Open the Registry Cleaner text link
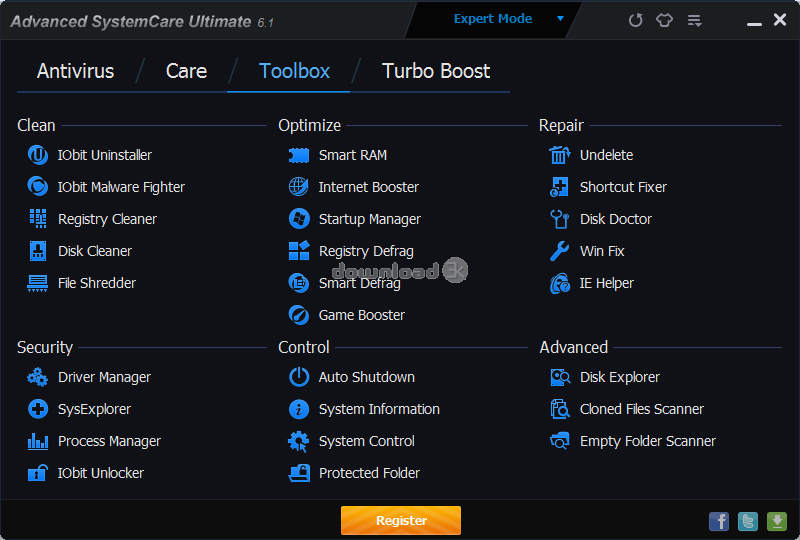 coord(107,219)
